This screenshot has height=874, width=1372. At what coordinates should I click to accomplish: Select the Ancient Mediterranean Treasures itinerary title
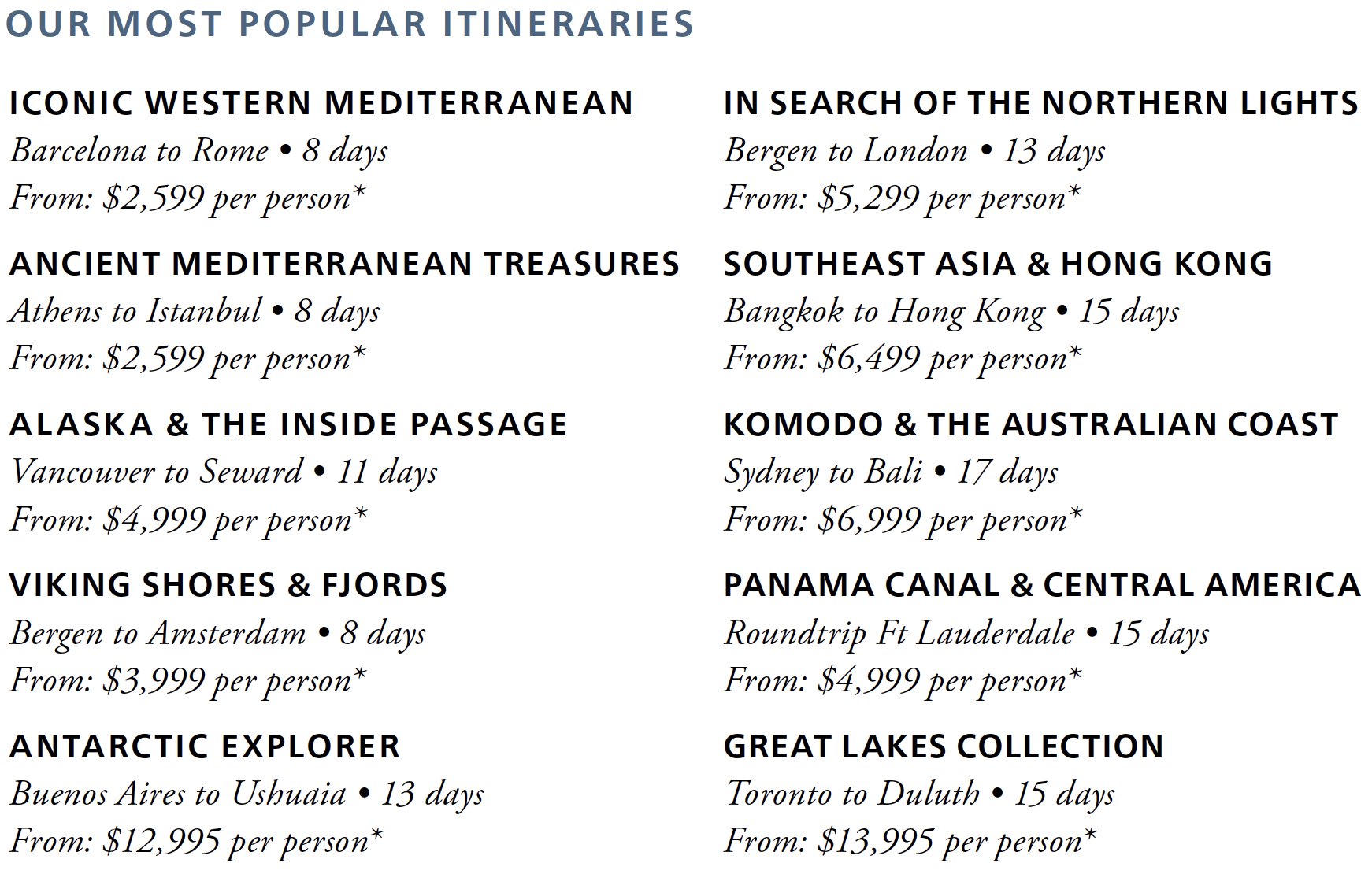pos(344,264)
